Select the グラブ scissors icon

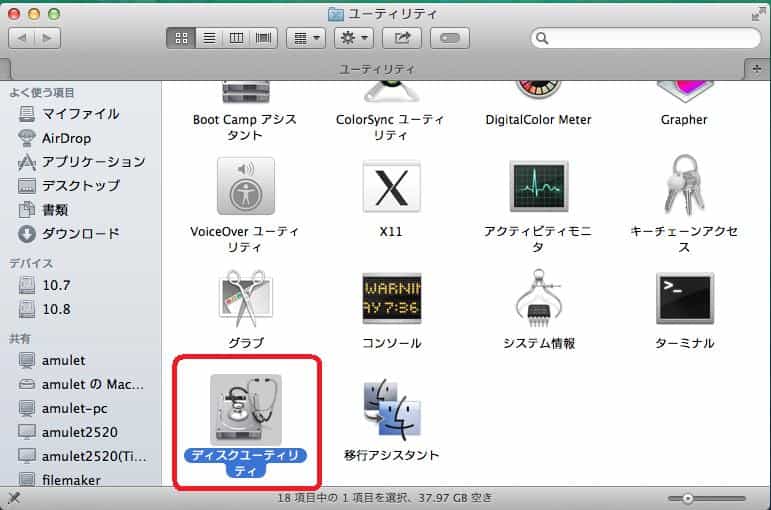pyautogui.click(x=245, y=298)
